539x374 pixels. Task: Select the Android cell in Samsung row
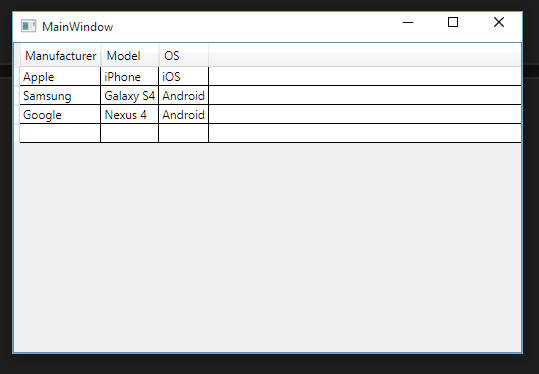[x=183, y=95]
